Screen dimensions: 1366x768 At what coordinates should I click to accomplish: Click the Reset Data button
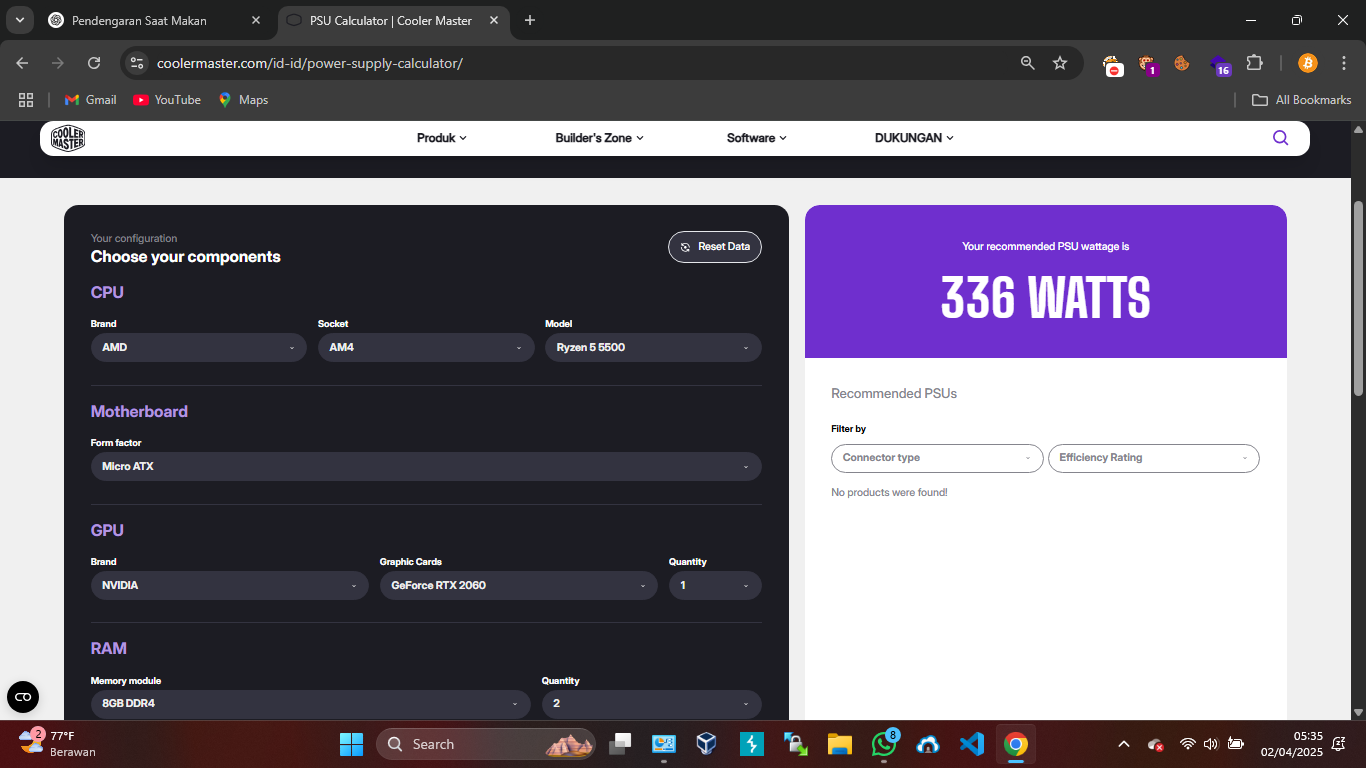715,247
